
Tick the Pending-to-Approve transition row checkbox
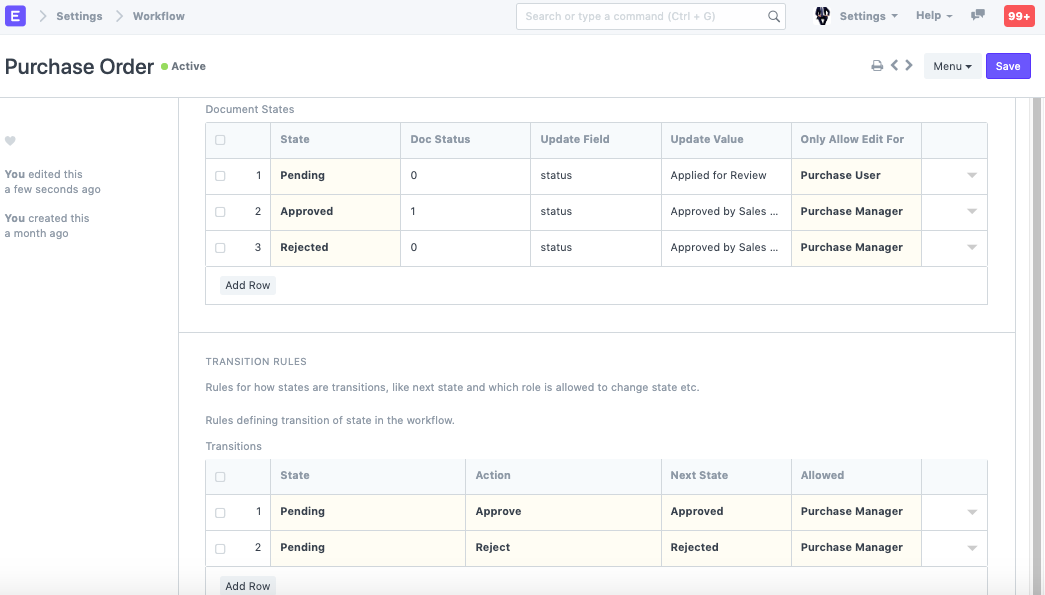(x=220, y=512)
